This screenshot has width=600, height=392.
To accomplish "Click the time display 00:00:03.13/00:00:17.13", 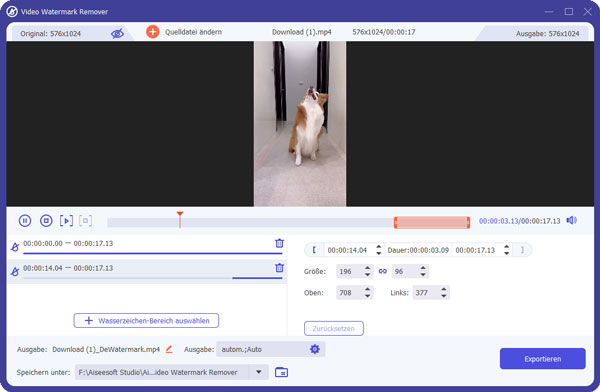I will pyautogui.click(x=519, y=221).
